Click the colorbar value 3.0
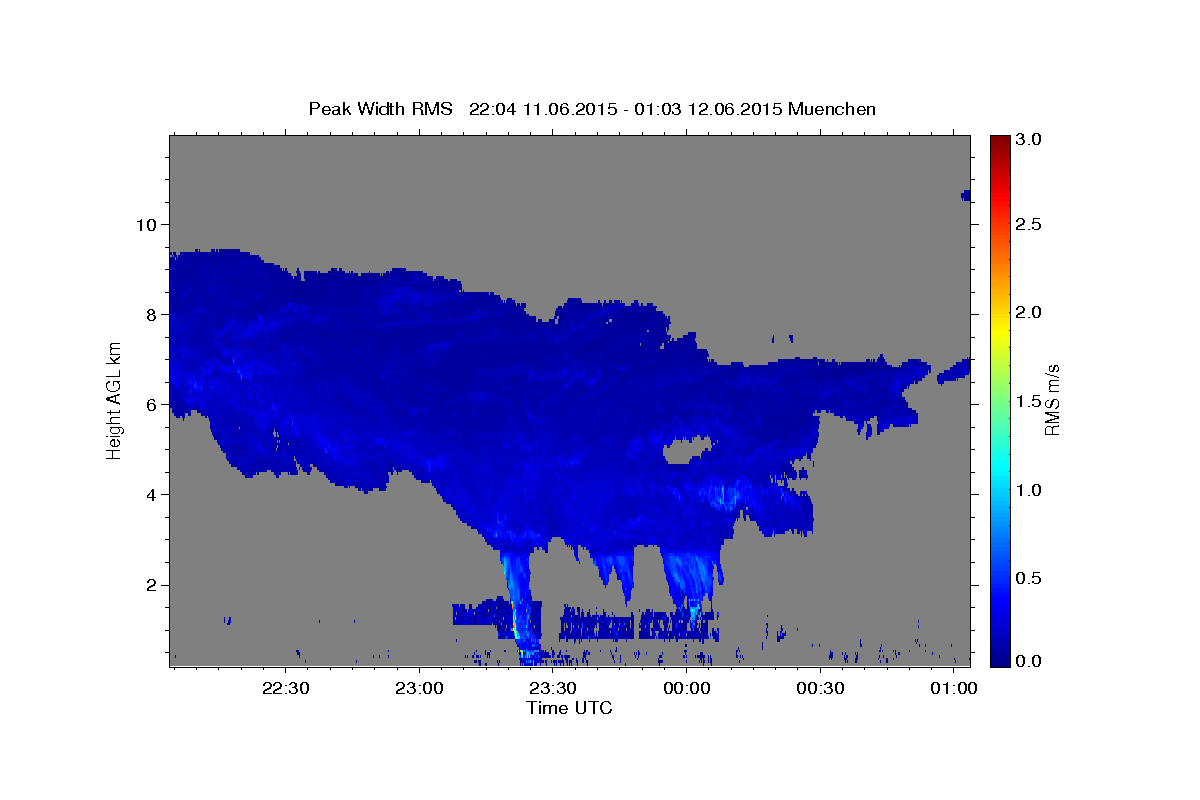Image resolution: width=1200 pixels, height=800 pixels. coord(1029,139)
